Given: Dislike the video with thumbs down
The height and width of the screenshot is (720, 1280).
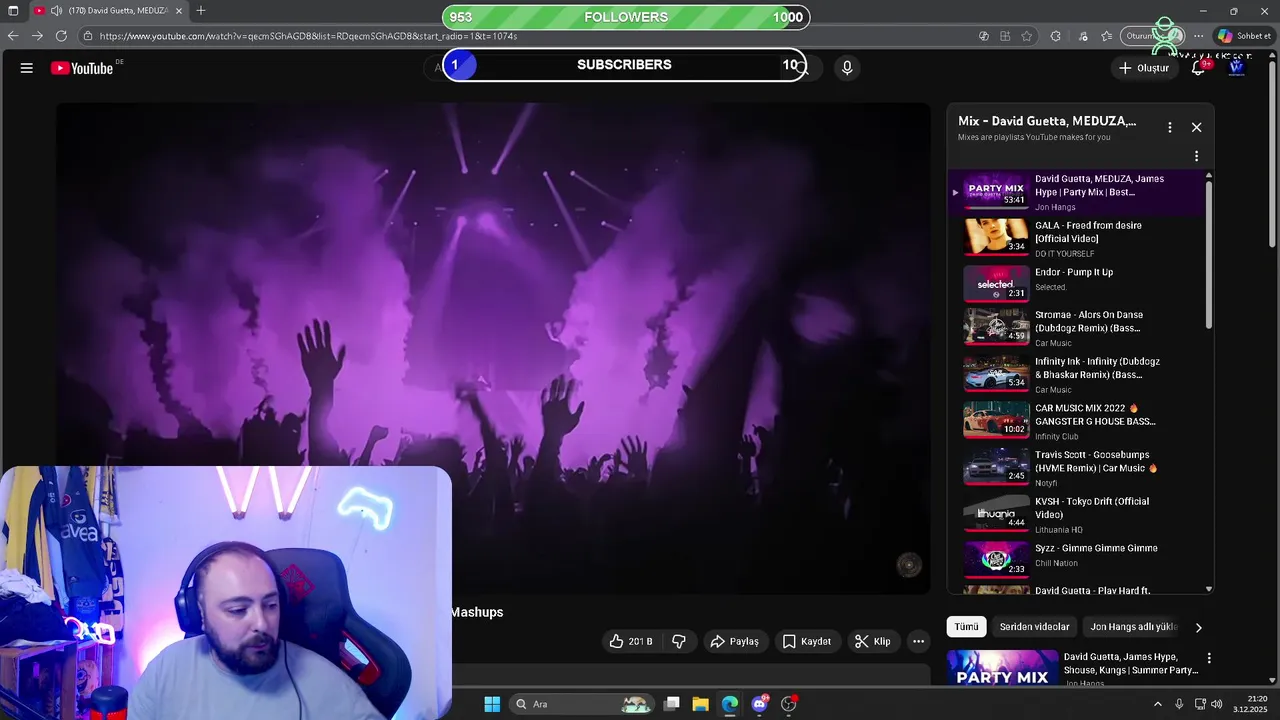Looking at the screenshot, I should click(x=679, y=641).
